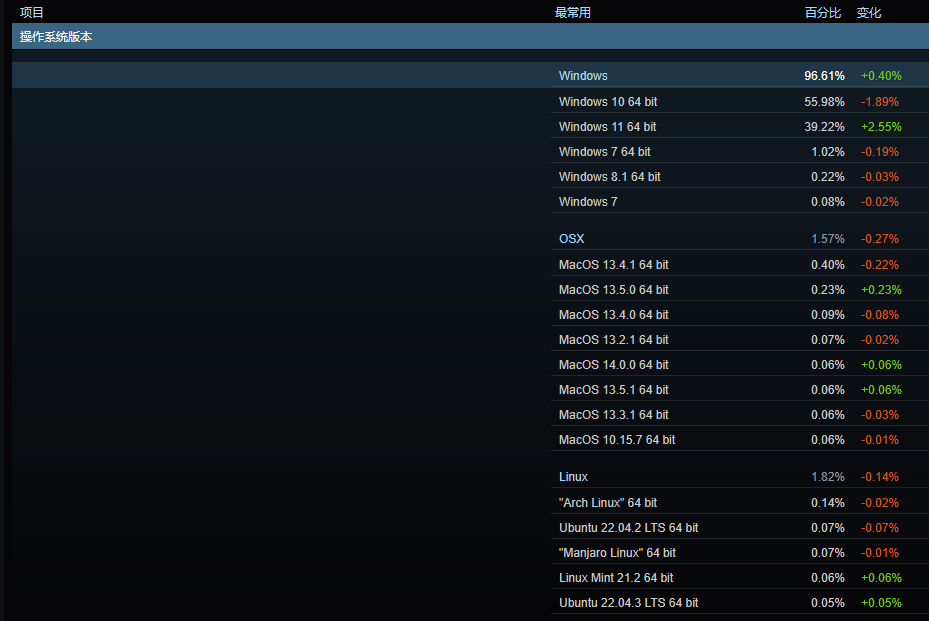
Task: Select Ubuntu 22.04.3 LTS 64 bit row
Action: [x=740, y=602]
